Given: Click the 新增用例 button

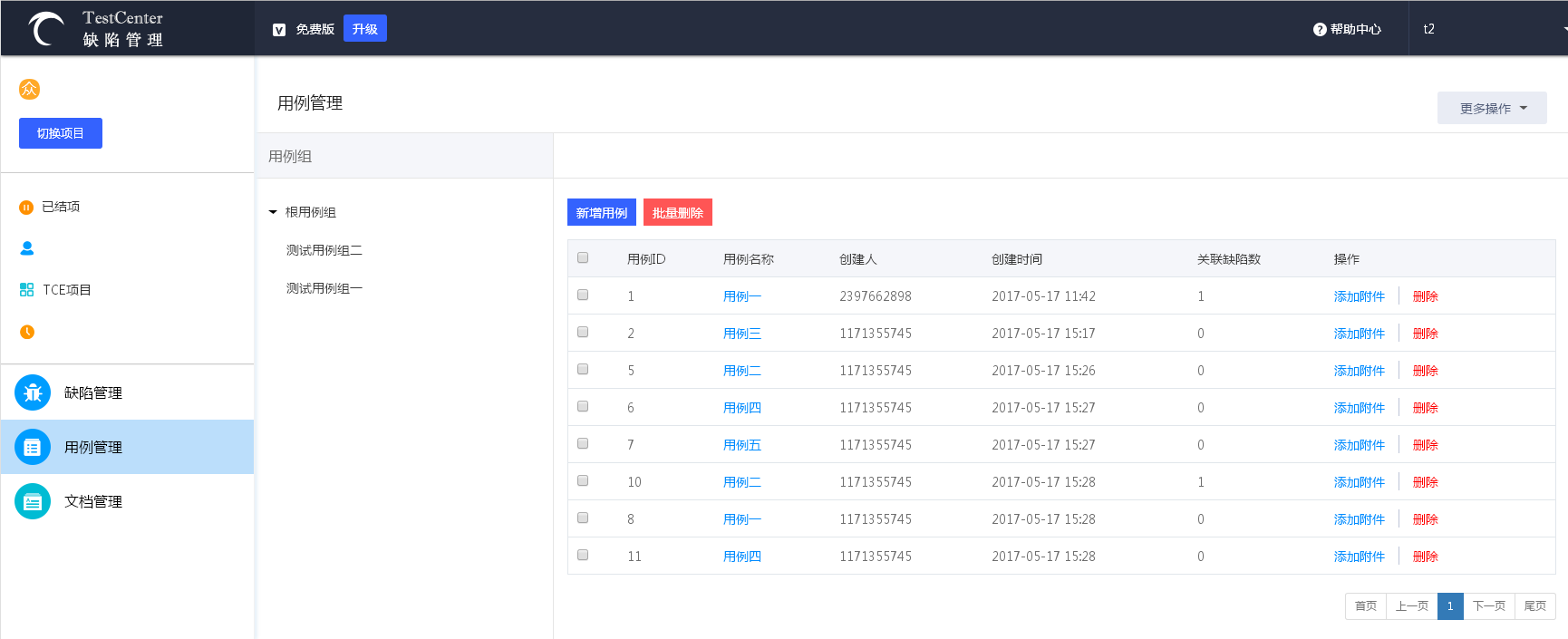Looking at the screenshot, I should point(602,212).
